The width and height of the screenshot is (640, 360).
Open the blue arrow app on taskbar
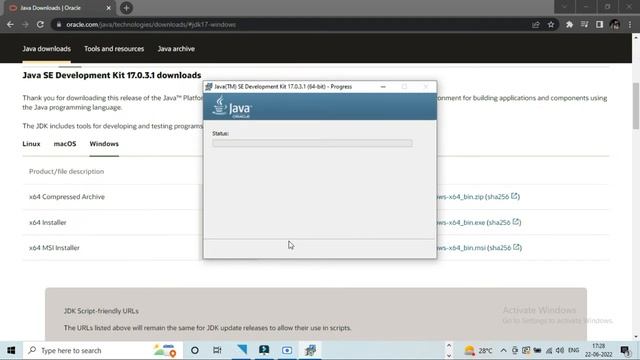242,350
